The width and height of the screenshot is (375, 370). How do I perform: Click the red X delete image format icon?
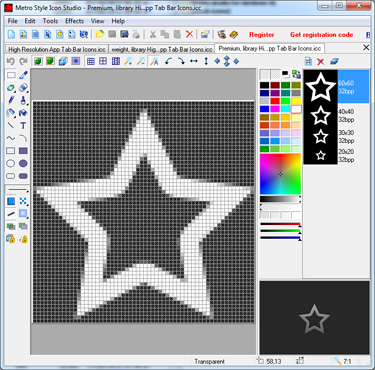[x=321, y=61]
